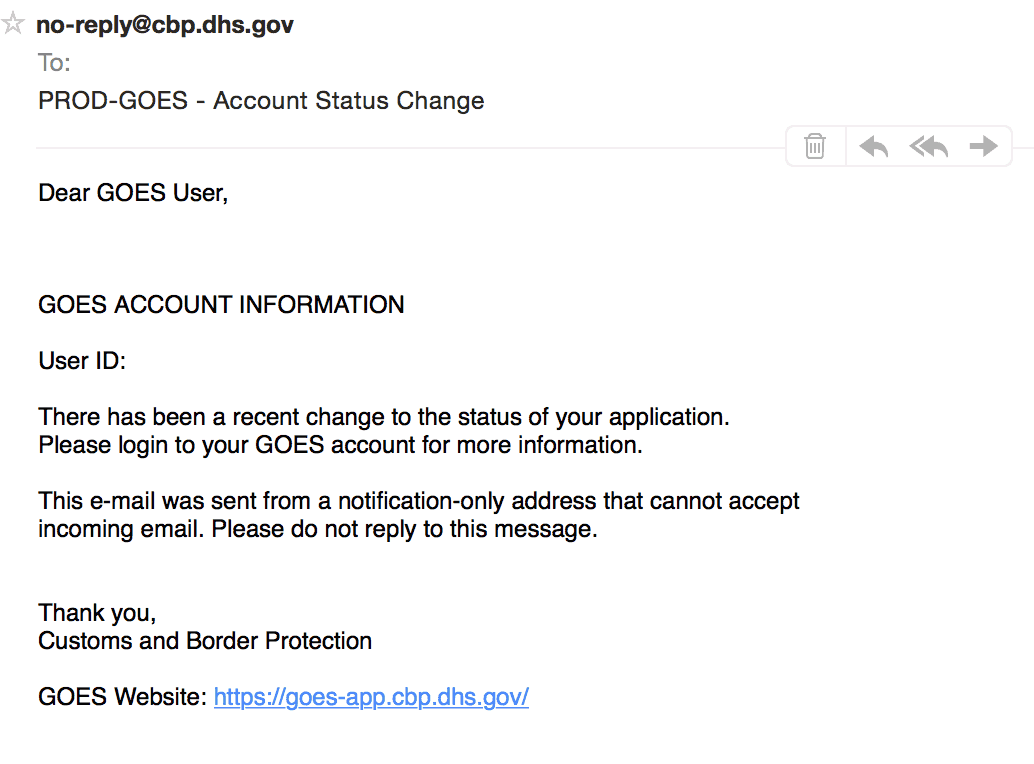This screenshot has height=764, width=1034.
Task: Click the "Thank you," closing line
Action: pos(97,613)
